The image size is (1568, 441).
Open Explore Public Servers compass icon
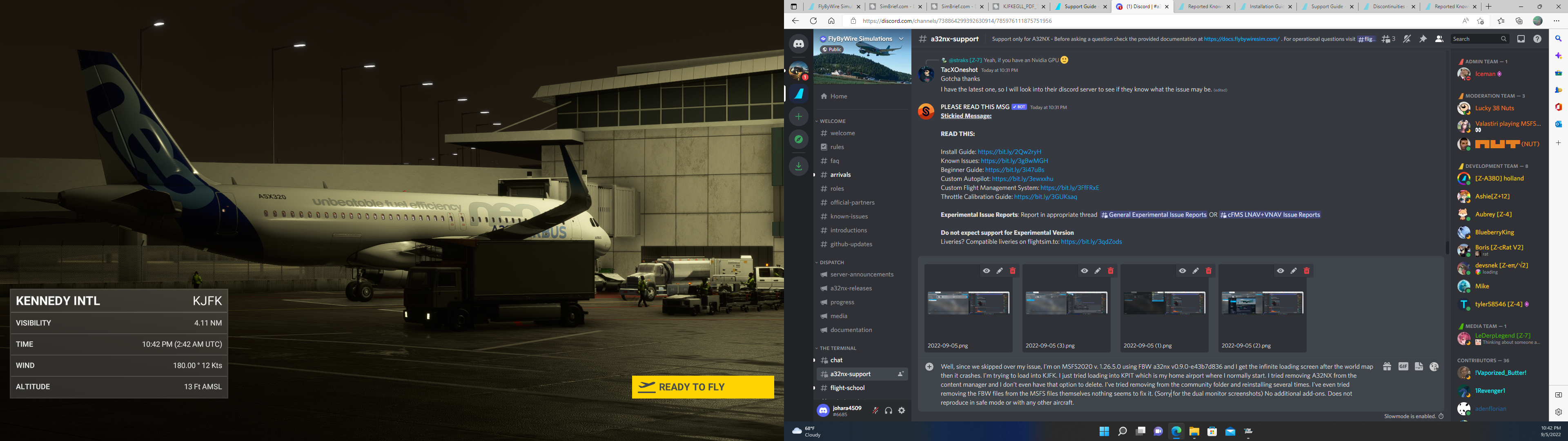[x=799, y=140]
